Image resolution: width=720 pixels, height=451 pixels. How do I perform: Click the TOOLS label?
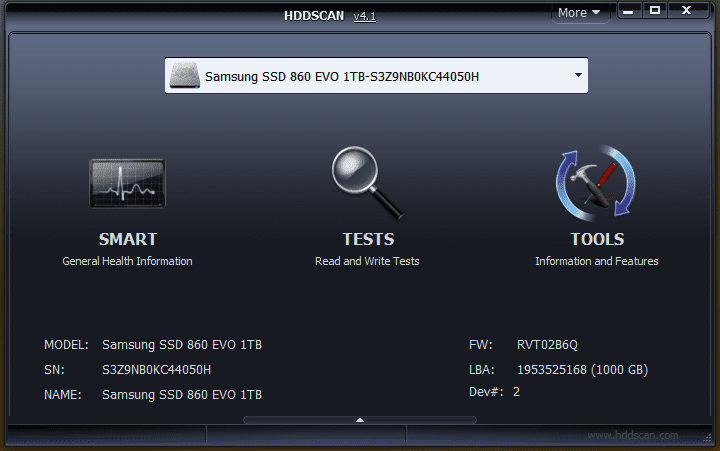(597, 239)
